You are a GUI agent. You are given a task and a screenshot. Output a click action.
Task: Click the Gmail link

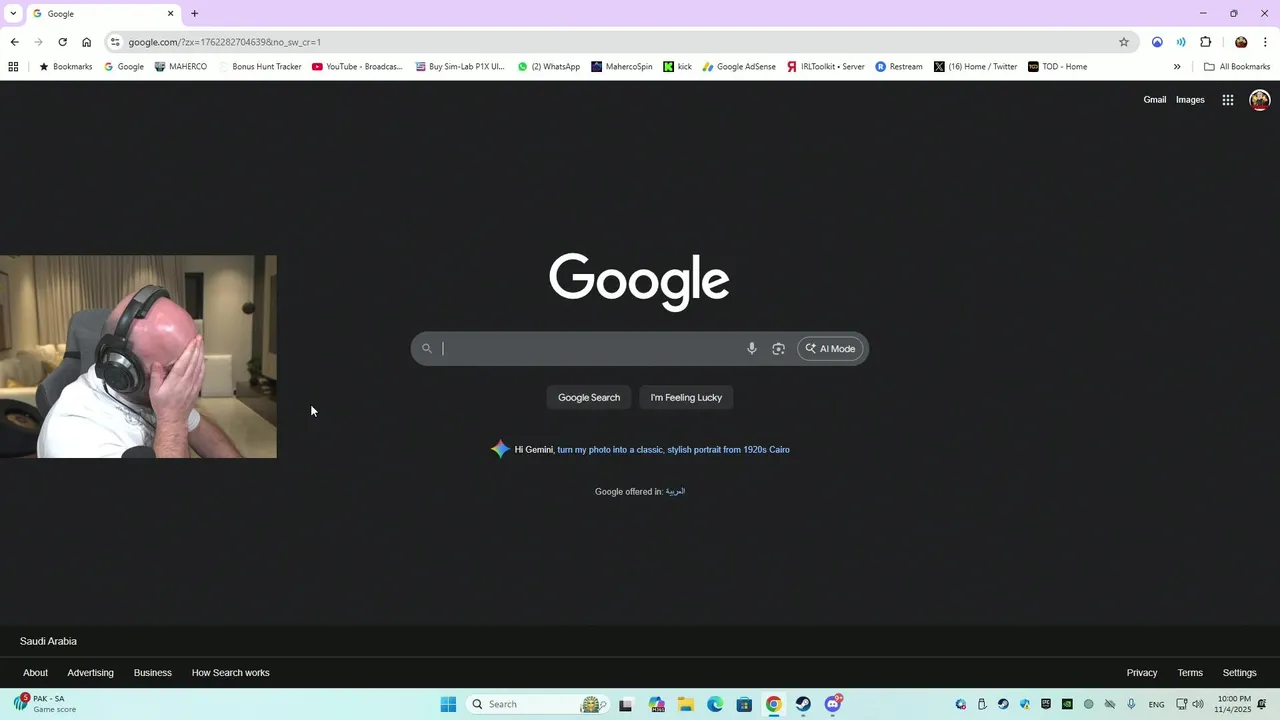pyautogui.click(x=1155, y=100)
